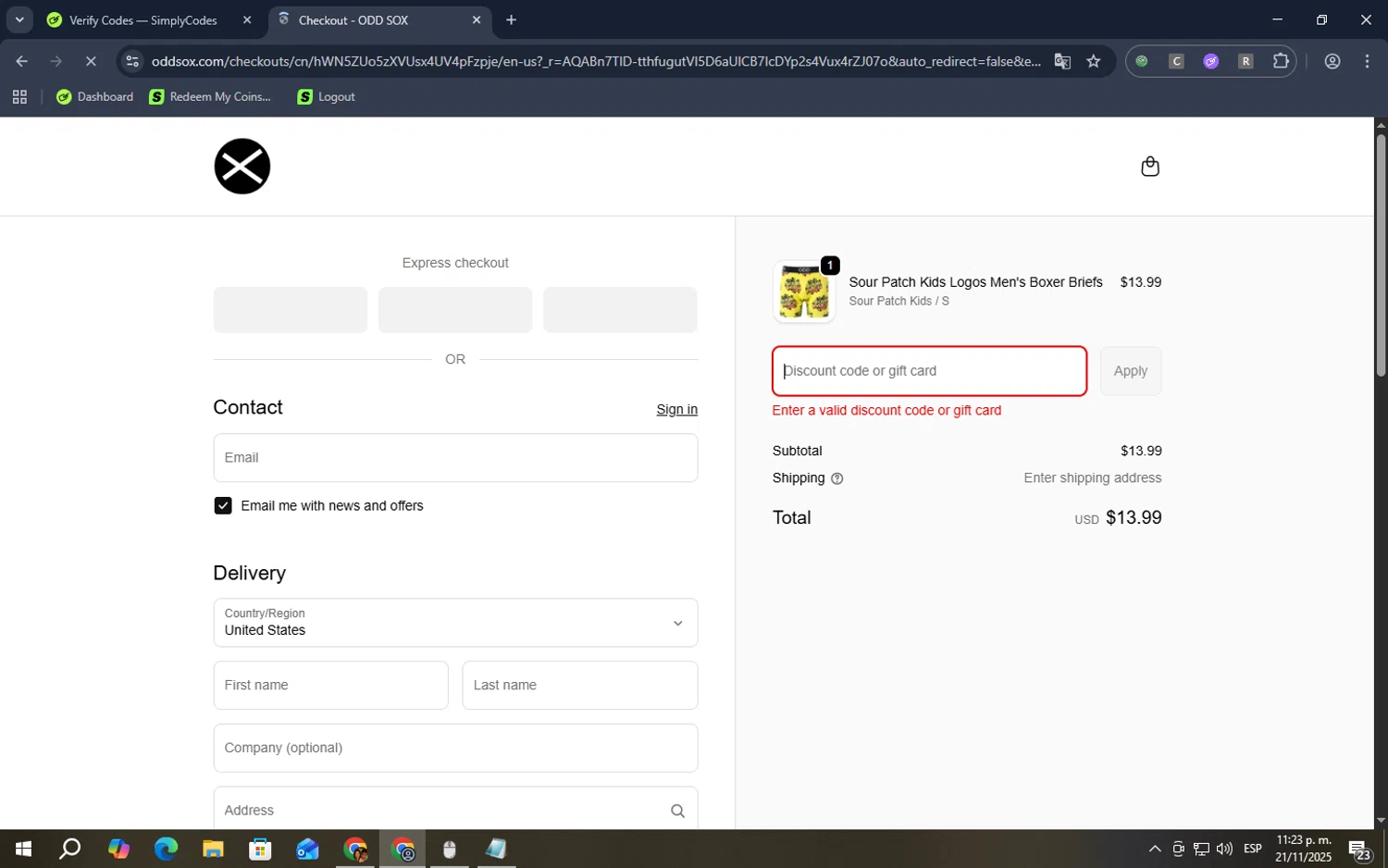Open Logout bookmark

pos(326,96)
